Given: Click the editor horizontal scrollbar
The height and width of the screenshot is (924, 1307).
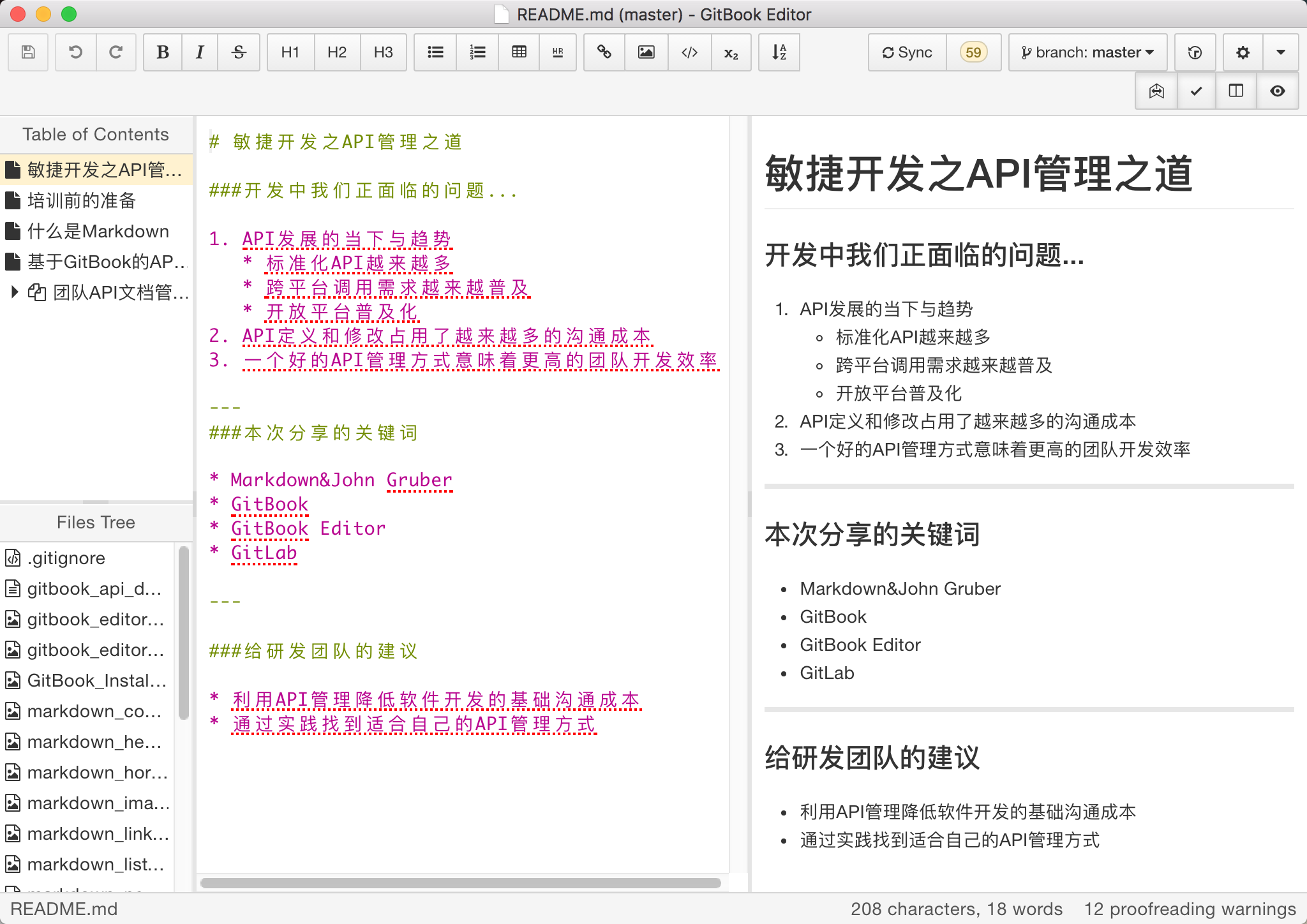Looking at the screenshot, I should click(460, 883).
